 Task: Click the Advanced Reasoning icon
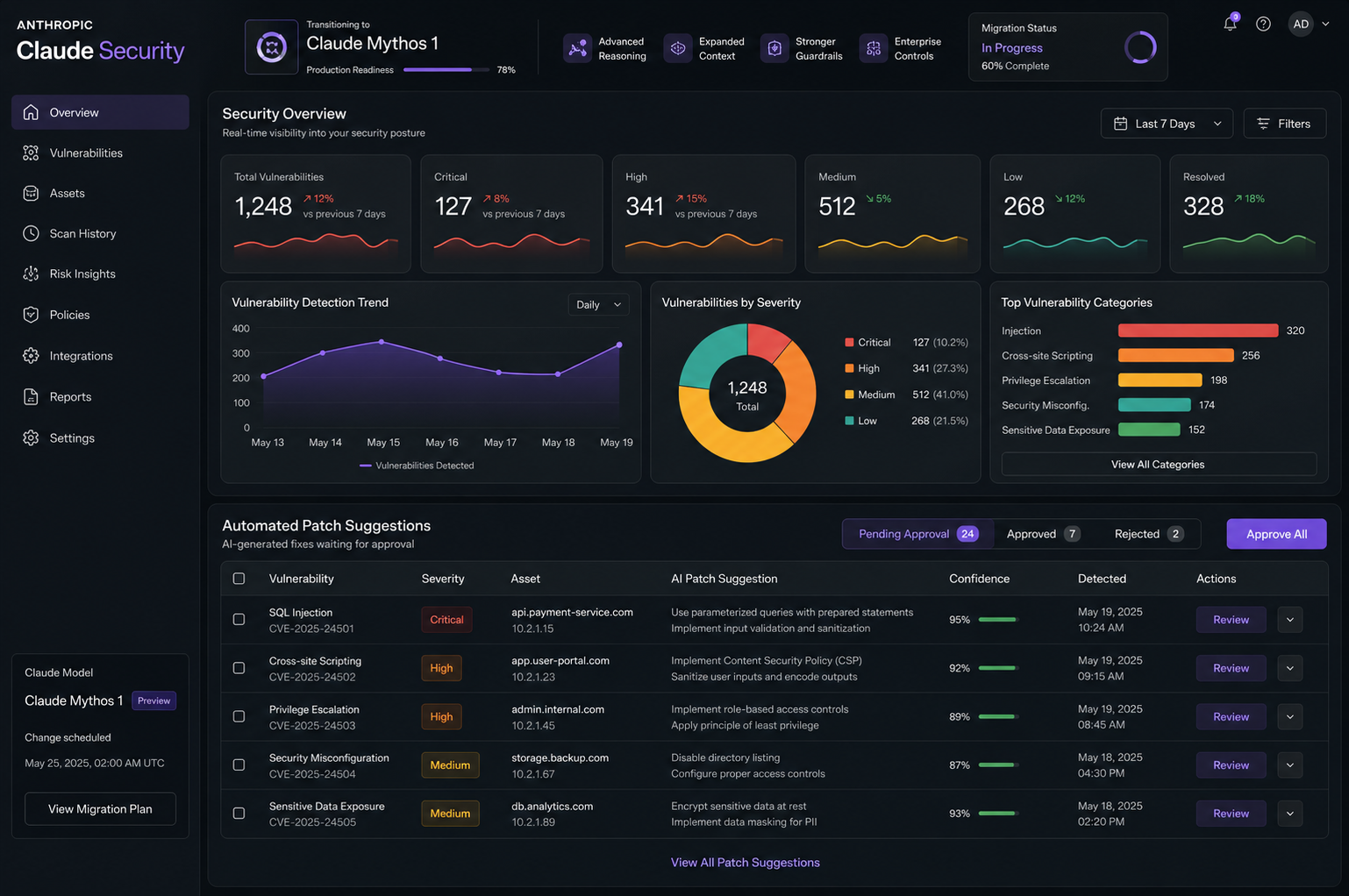577,48
